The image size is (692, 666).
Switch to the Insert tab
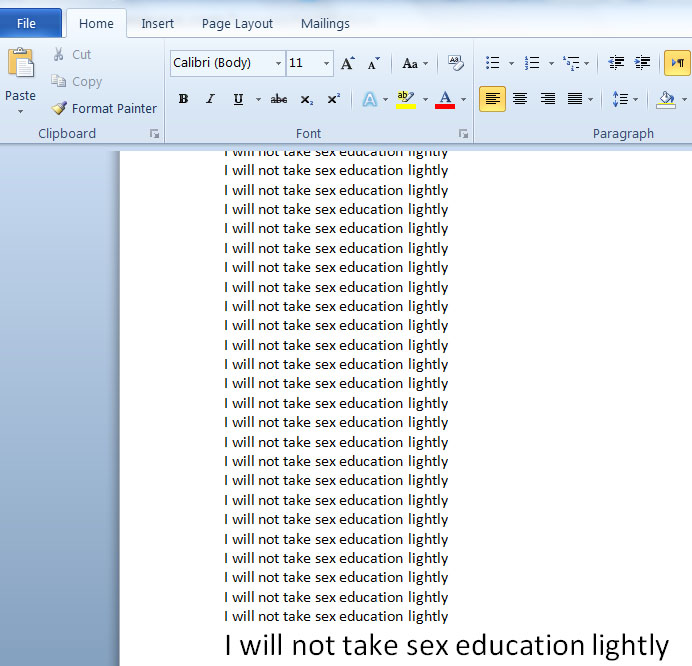(x=157, y=23)
